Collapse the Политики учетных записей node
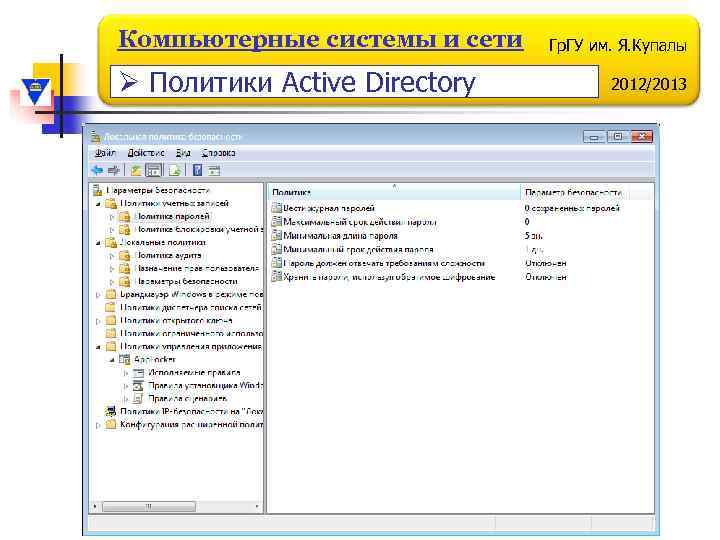Viewport: 720px width, 540px height. pos(98,204)
